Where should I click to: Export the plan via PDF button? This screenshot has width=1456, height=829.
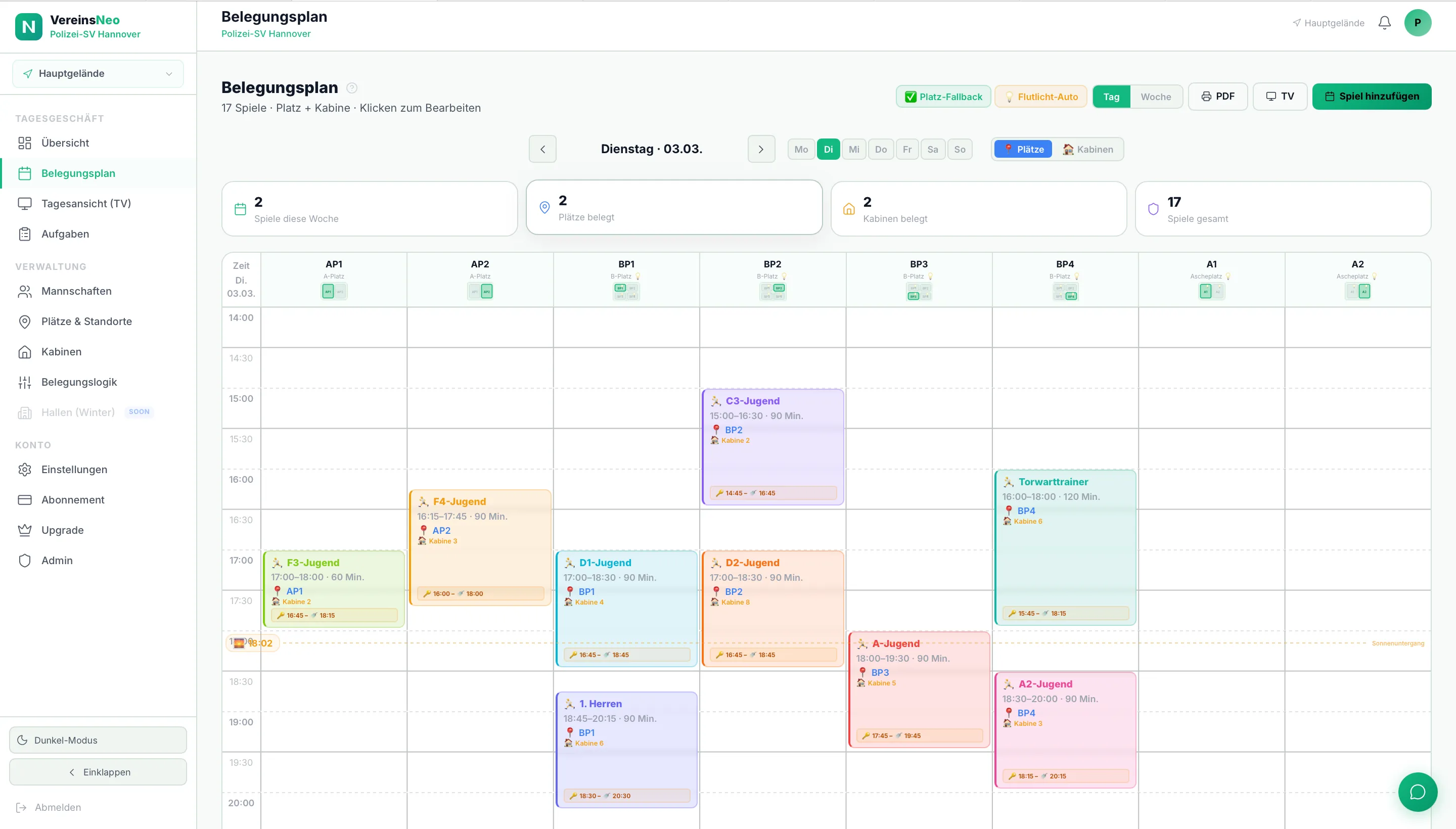(1217, 96)
